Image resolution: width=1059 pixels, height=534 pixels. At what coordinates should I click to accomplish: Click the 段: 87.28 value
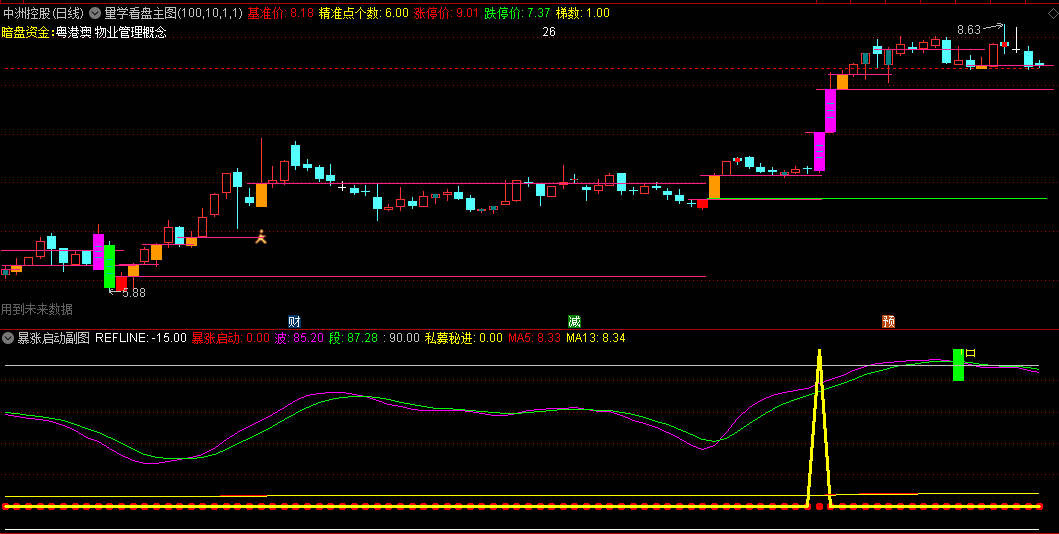[x=353, y=338]
